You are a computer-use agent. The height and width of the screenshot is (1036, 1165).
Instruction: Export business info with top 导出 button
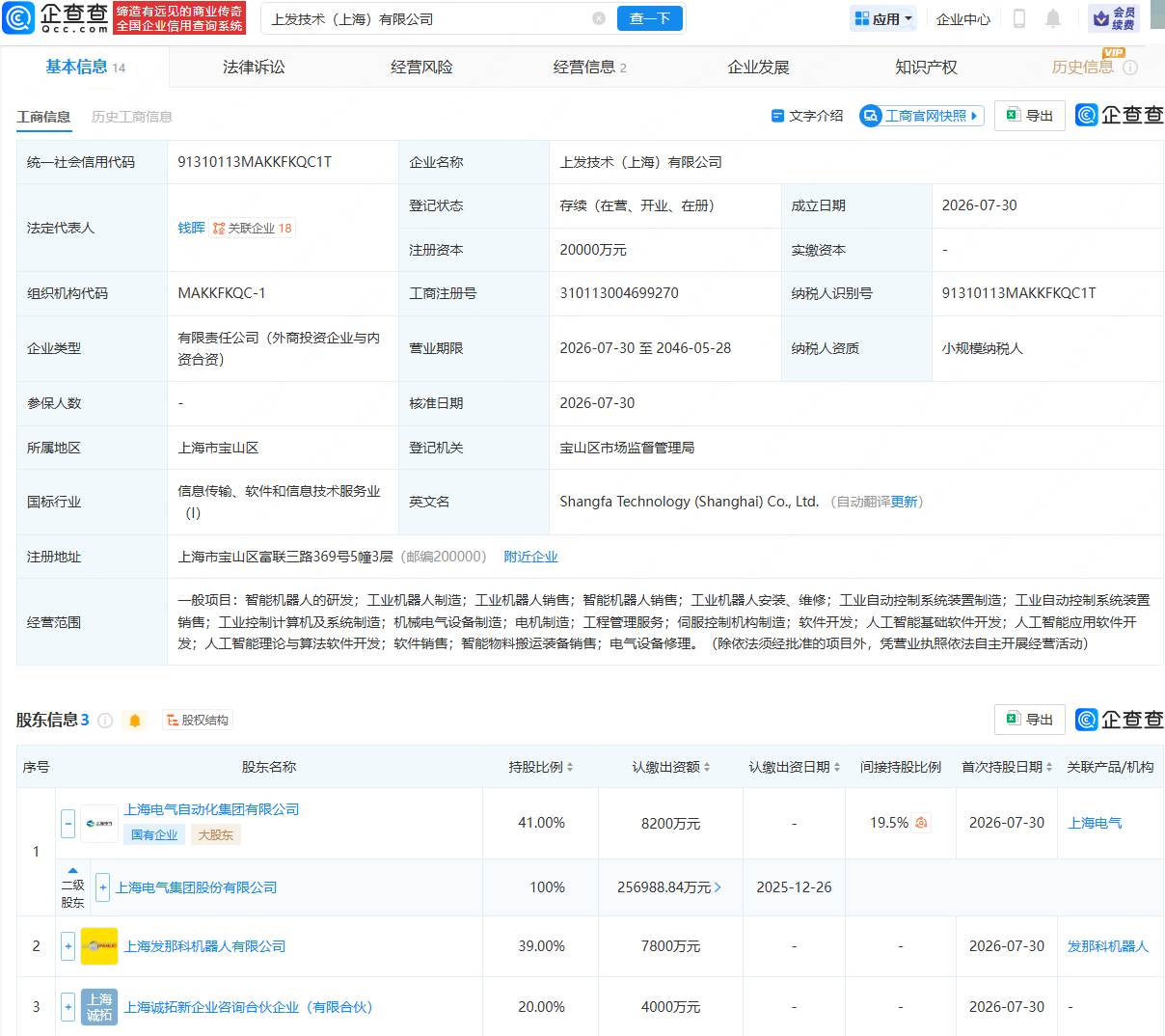click(x=1030, y=116)
